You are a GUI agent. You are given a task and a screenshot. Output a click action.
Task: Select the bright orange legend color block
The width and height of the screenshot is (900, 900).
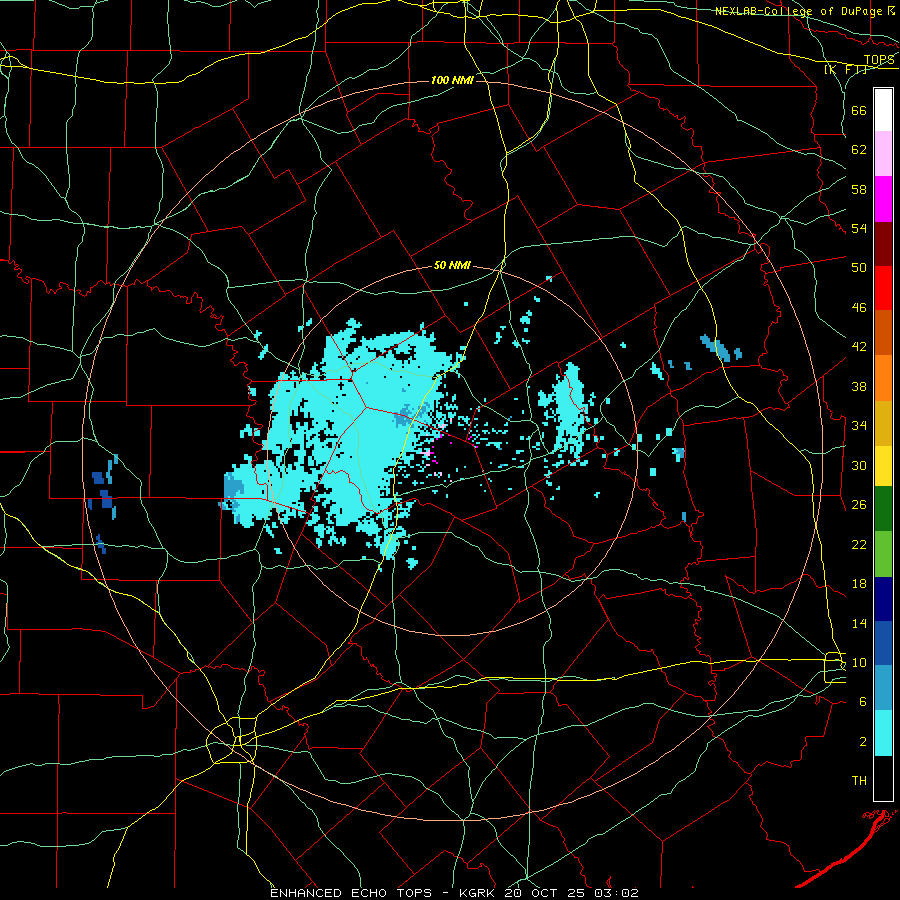883,378
